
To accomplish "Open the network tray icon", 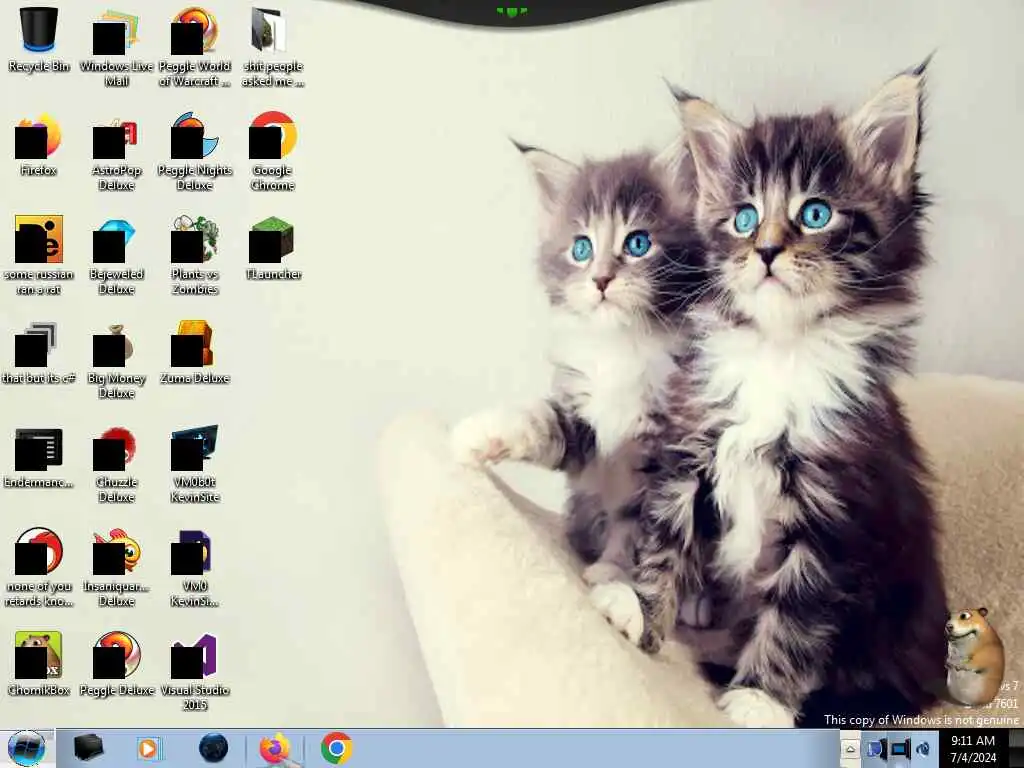I will click(x=900, y=749).
